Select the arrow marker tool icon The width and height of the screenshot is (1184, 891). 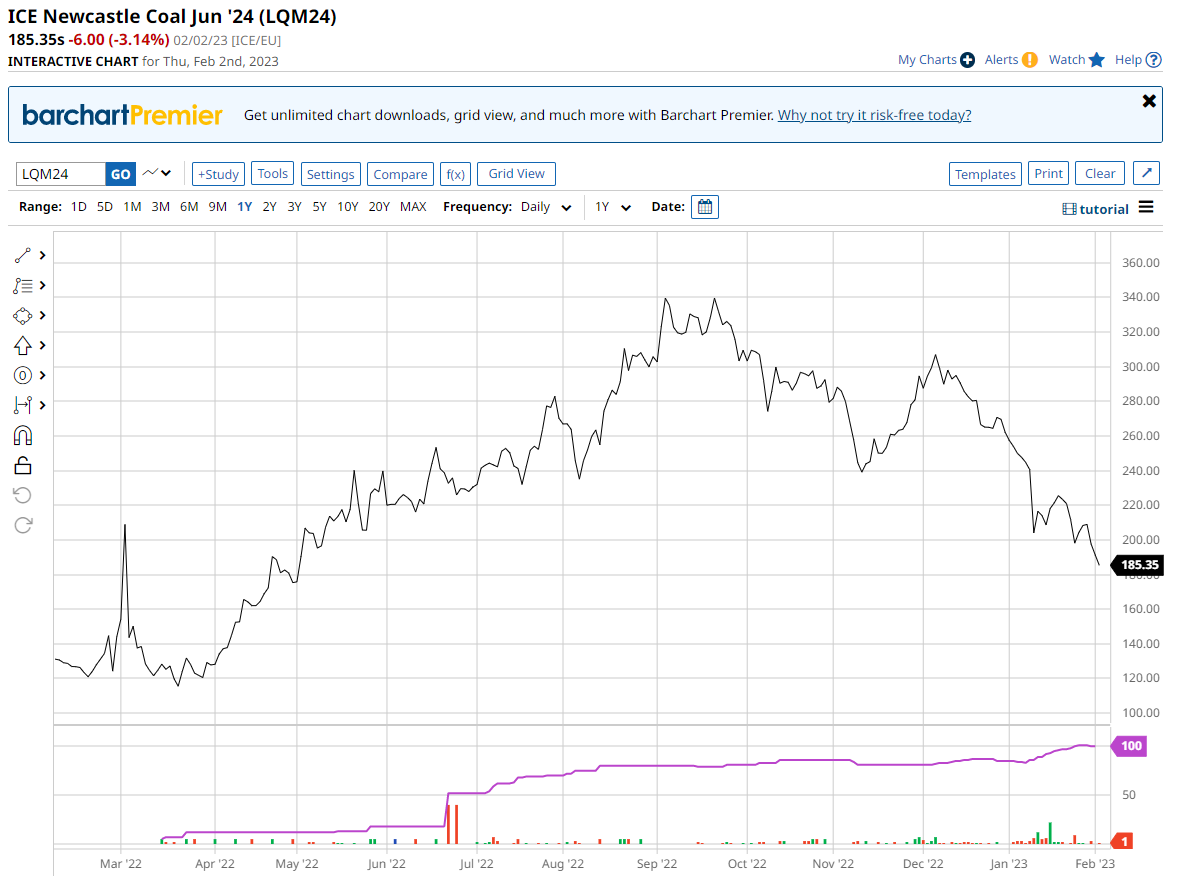click(23, 346)
